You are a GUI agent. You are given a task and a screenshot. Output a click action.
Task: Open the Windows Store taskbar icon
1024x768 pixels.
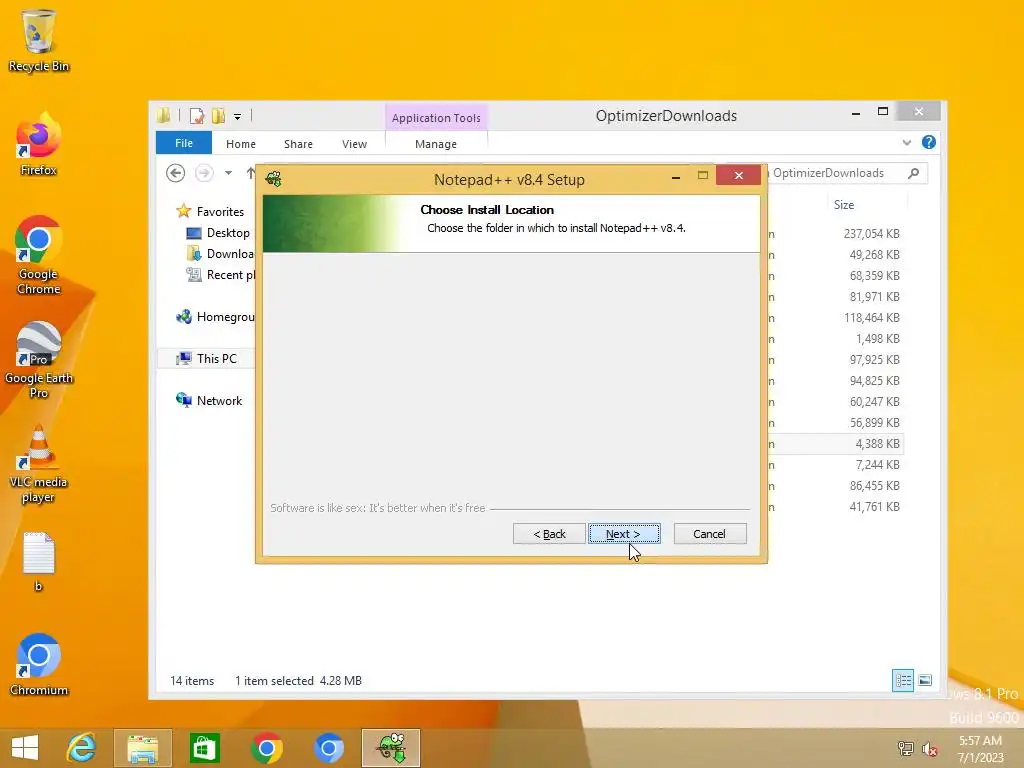tap(204, 748)
